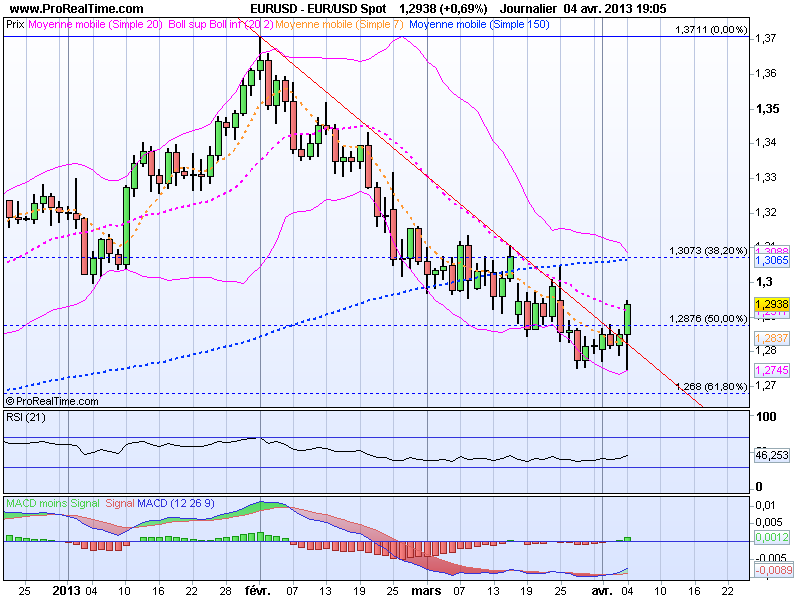Click the blue 1,3065 moving average tag
Image resolution: width=800 pixels, height=600 pixels.
pos(772,260)
